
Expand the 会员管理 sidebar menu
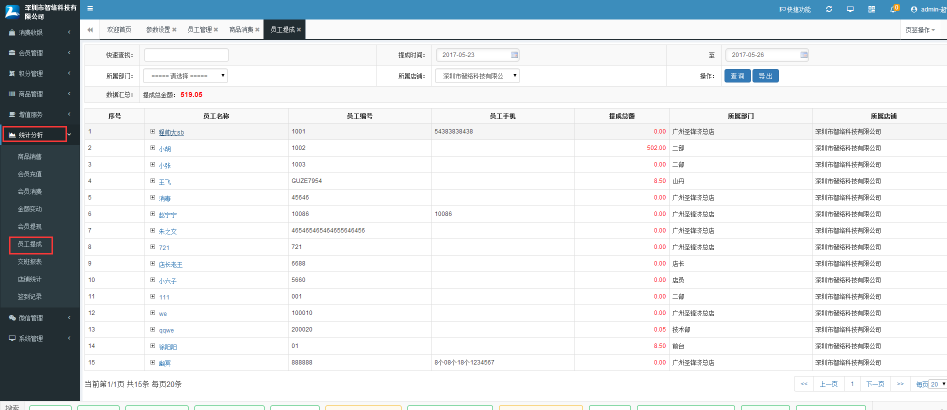pos(38,52)
